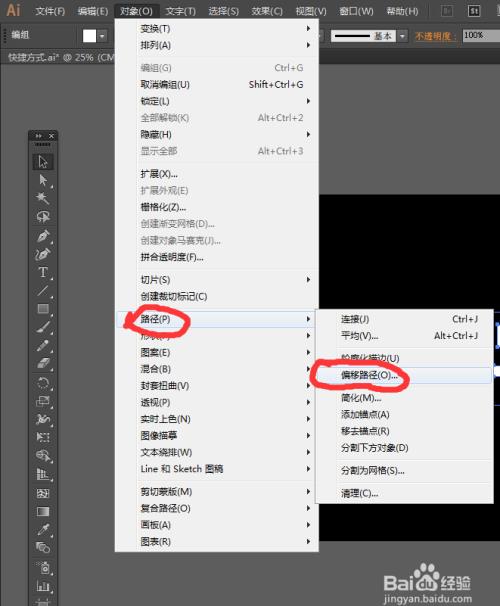Select the Lasso tool

(x=43, y=217)
